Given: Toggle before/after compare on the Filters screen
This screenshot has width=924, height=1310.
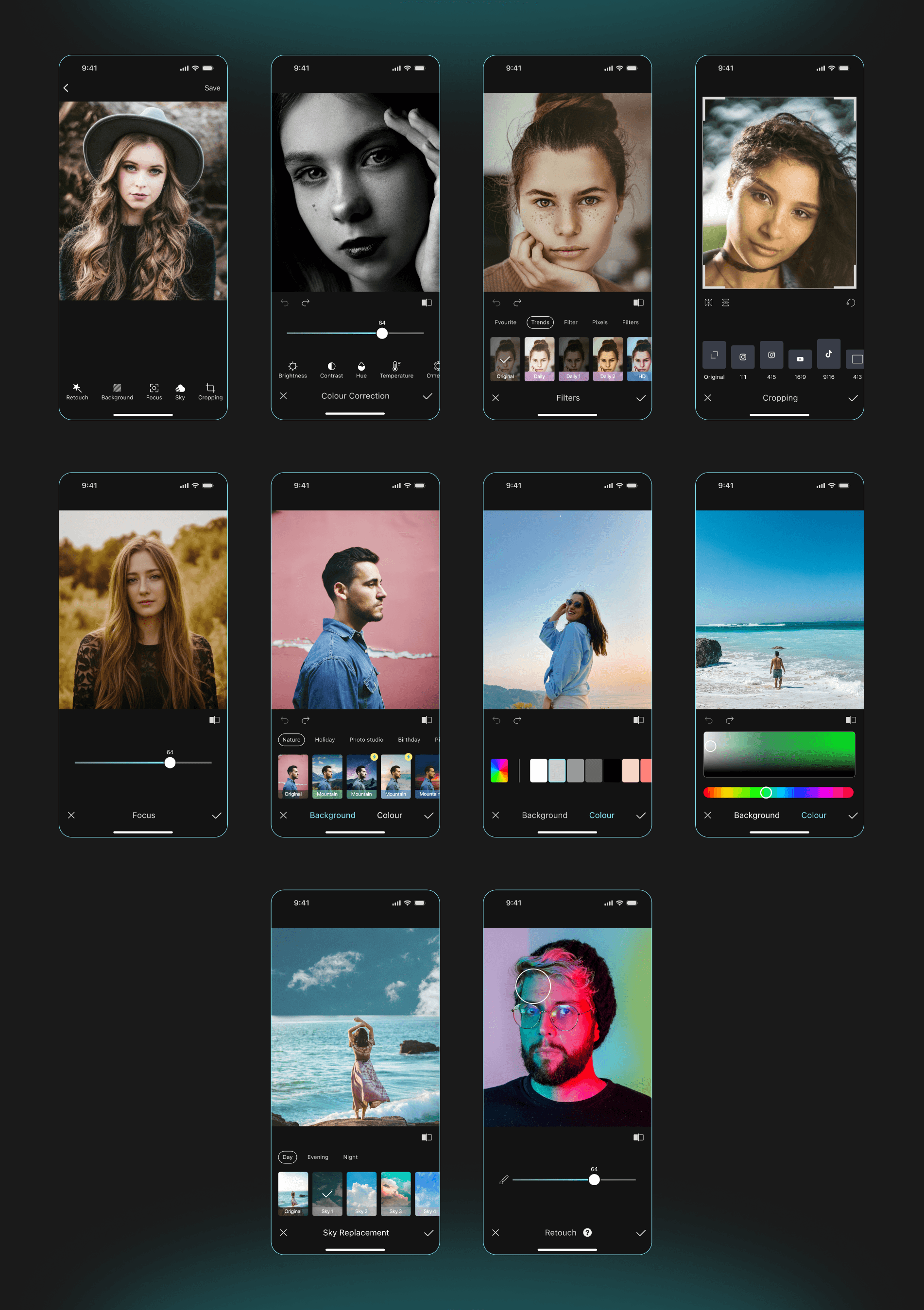Looking at the screenshot, I should click(639, 303).
